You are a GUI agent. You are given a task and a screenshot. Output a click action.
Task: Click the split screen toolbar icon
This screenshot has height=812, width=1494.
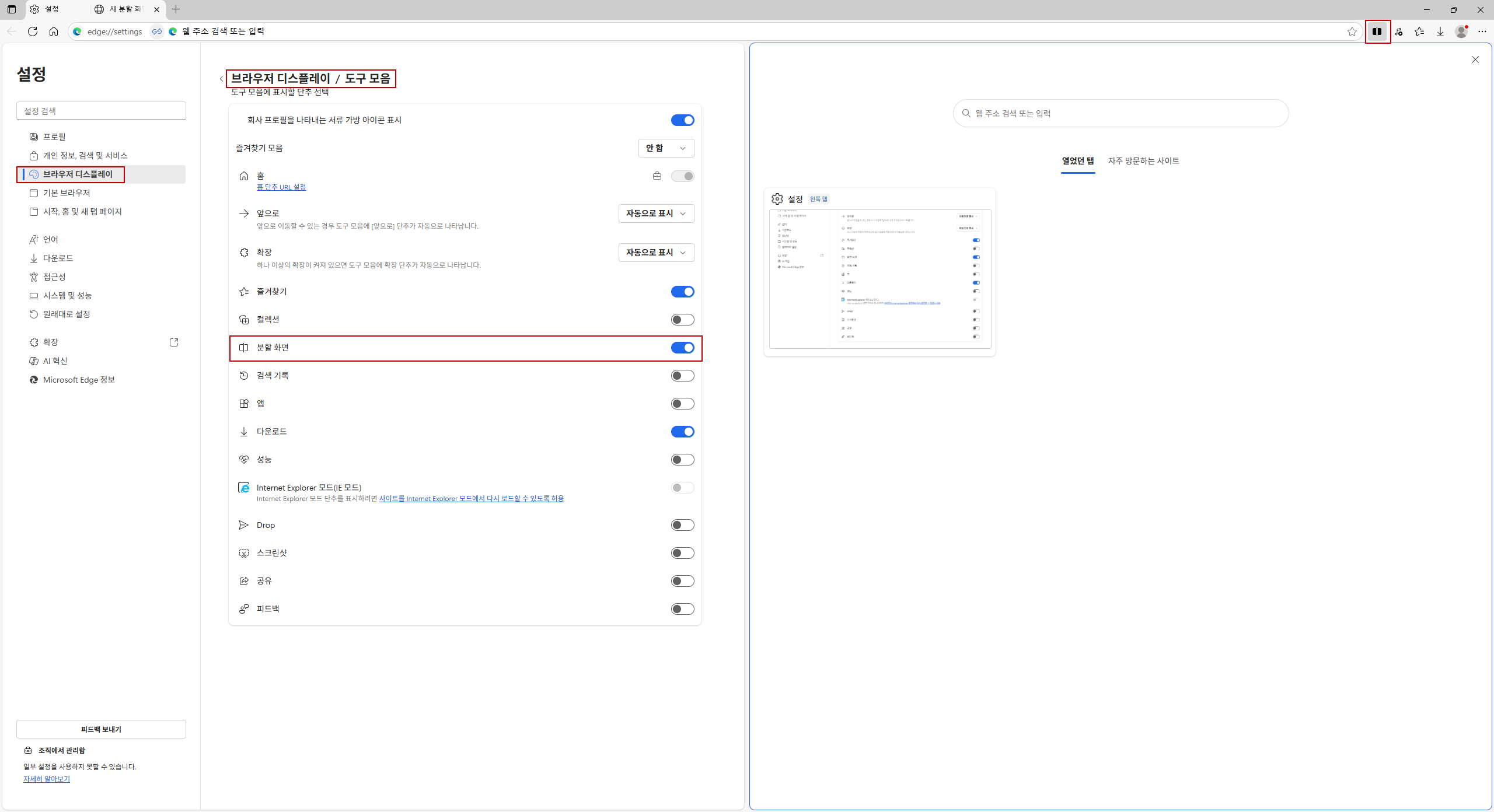1377,32
